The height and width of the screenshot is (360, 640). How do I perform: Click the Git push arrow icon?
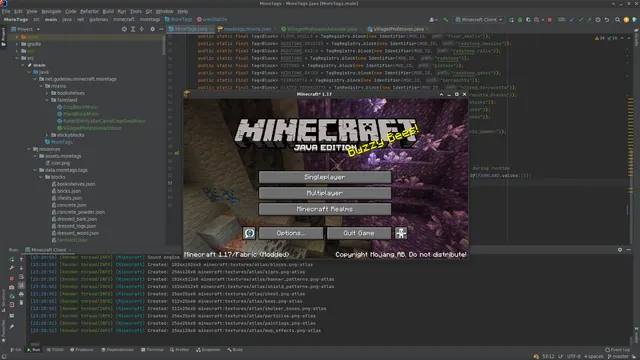tap(589, 20)
